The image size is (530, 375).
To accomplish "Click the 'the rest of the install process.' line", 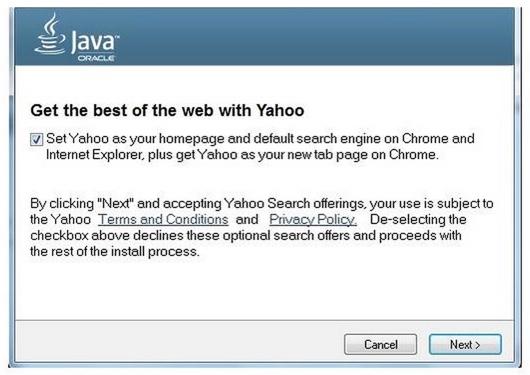I will click(x=115, y=252).
